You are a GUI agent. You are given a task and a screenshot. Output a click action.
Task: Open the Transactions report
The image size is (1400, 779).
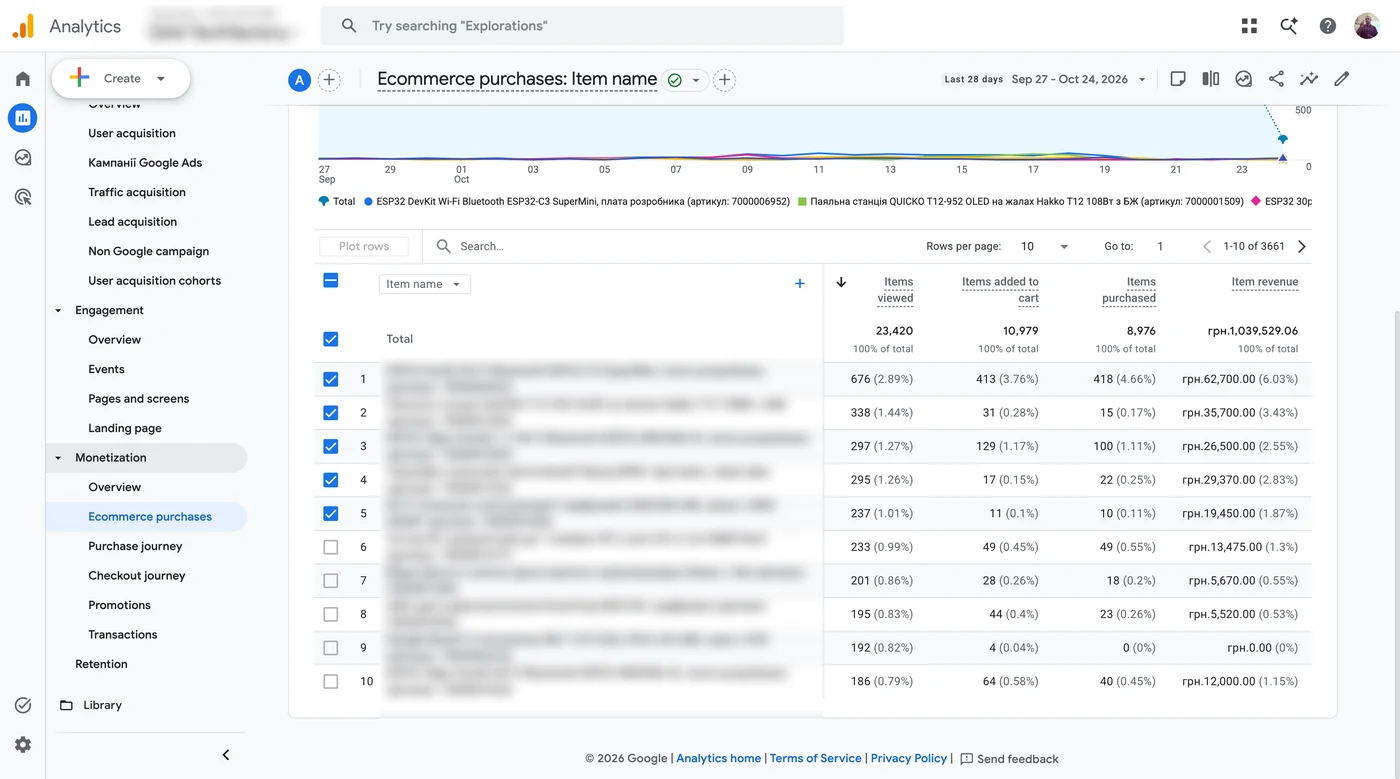[x=123, y=635]
